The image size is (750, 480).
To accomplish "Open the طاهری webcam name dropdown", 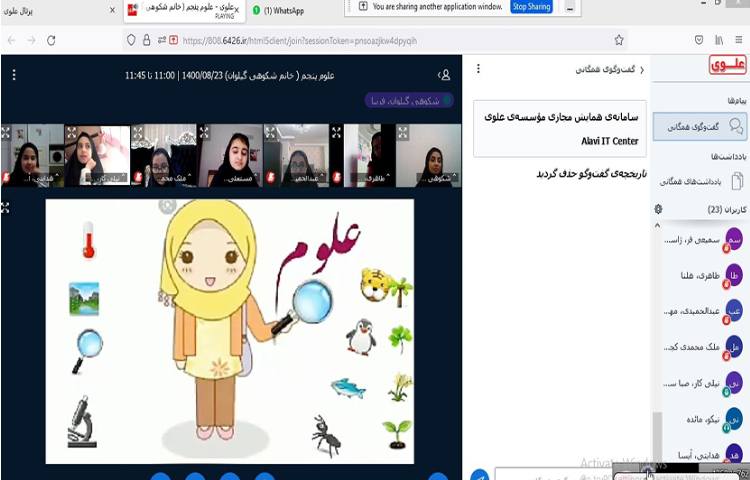I will 373,178.
